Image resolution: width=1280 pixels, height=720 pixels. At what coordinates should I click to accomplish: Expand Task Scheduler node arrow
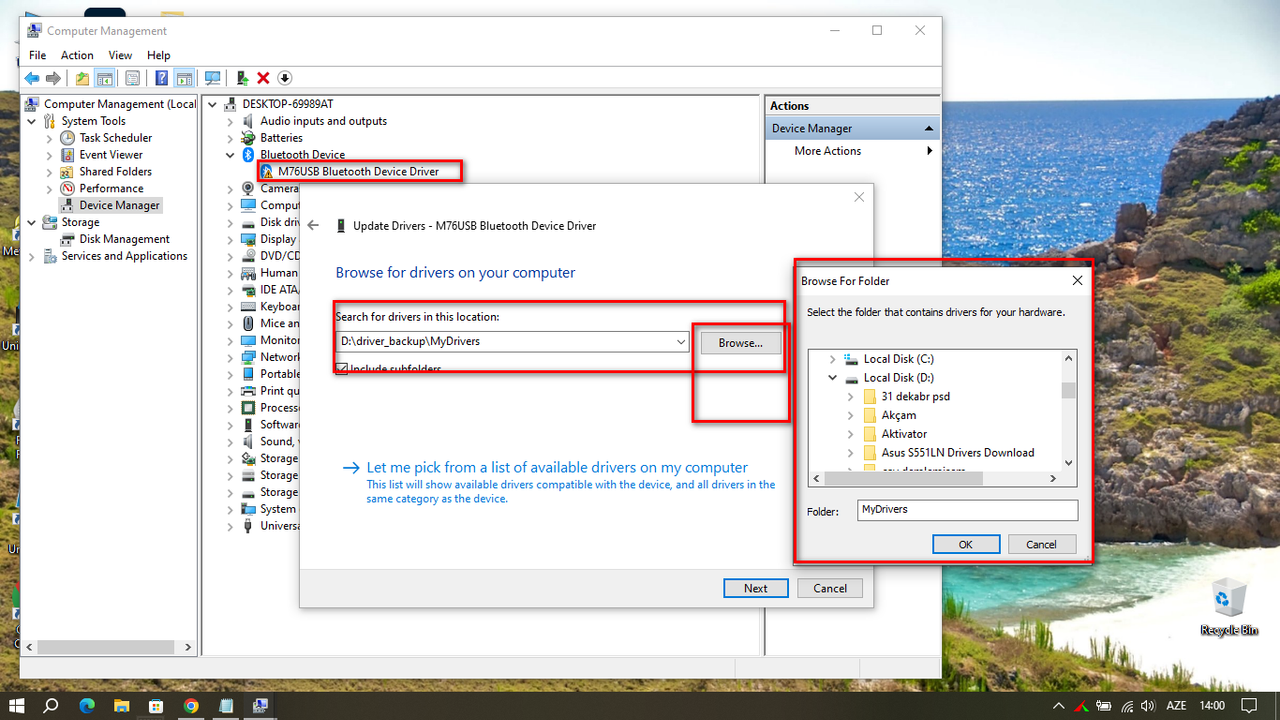49,138
